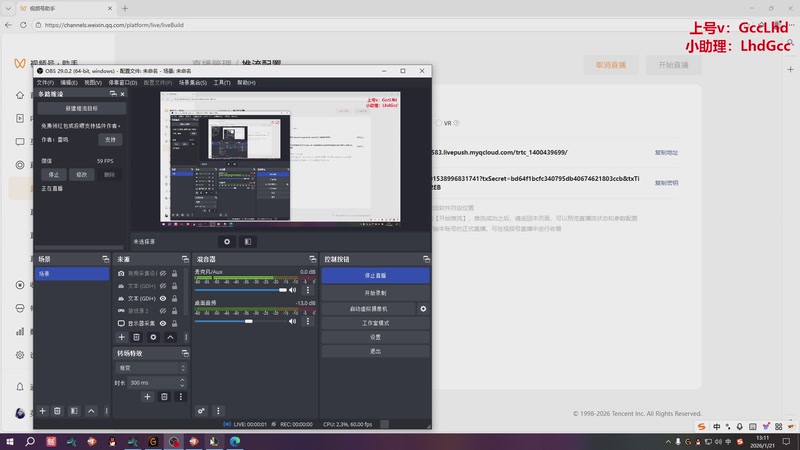800x450 pixels.
Task: Open virtual camera settings gear
Action: coord(423,309)
